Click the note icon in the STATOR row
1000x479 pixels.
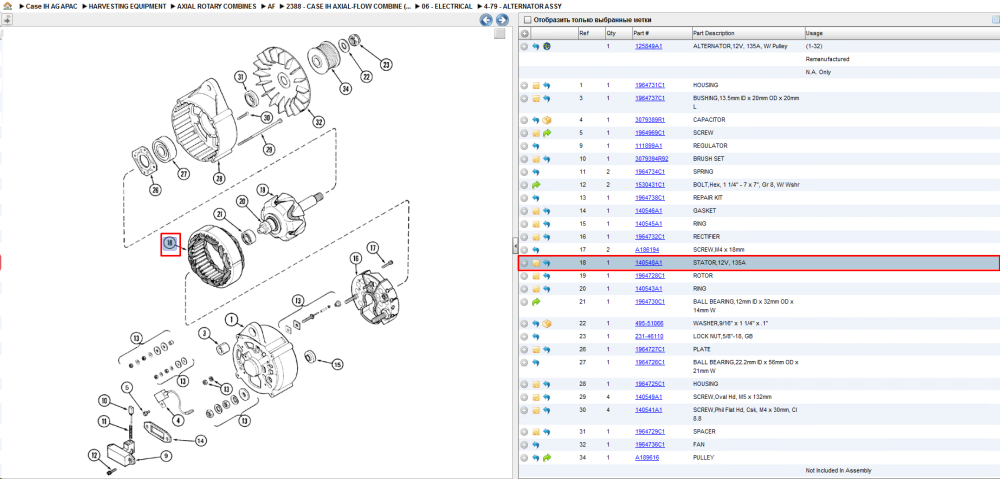536,263
